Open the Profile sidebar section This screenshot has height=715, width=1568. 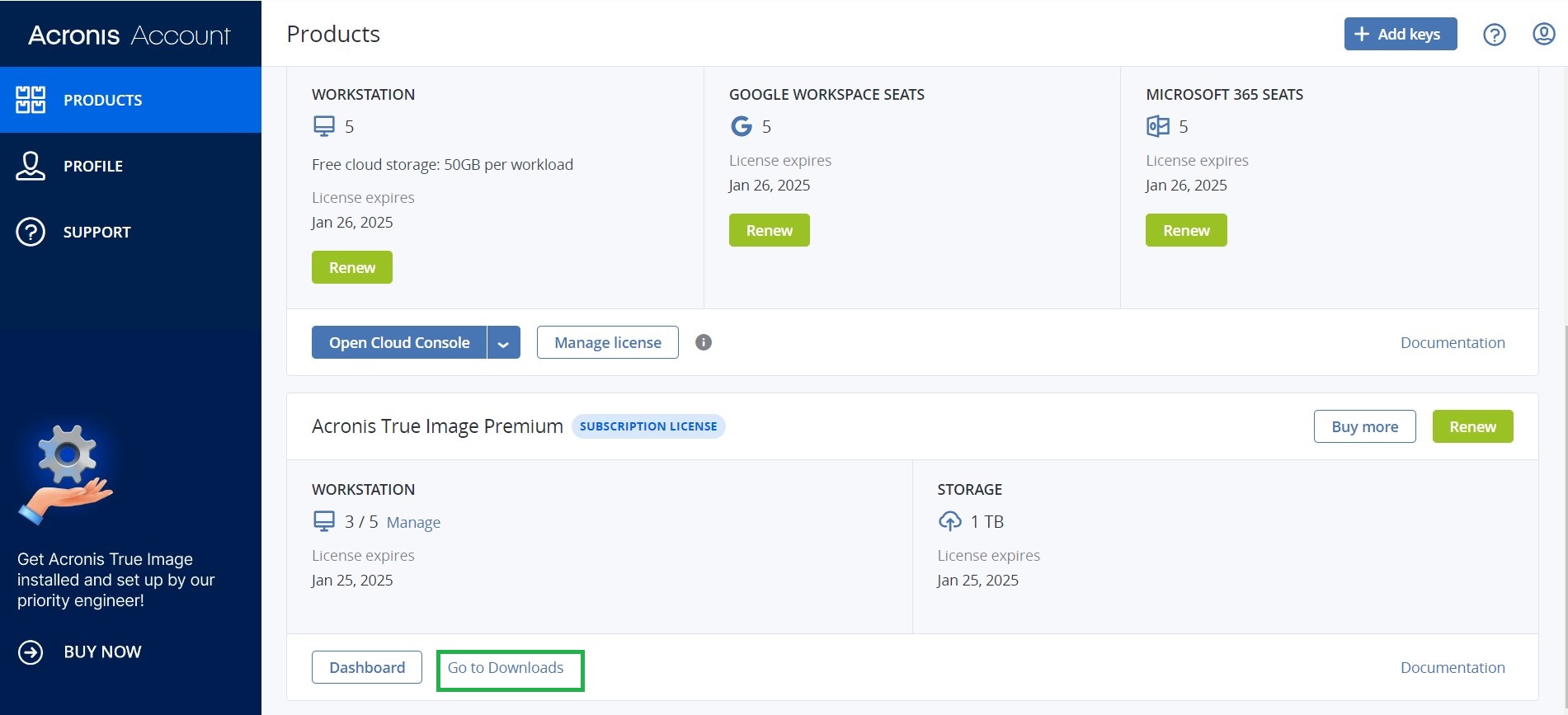pyautogui.click(x=92, y=166)
